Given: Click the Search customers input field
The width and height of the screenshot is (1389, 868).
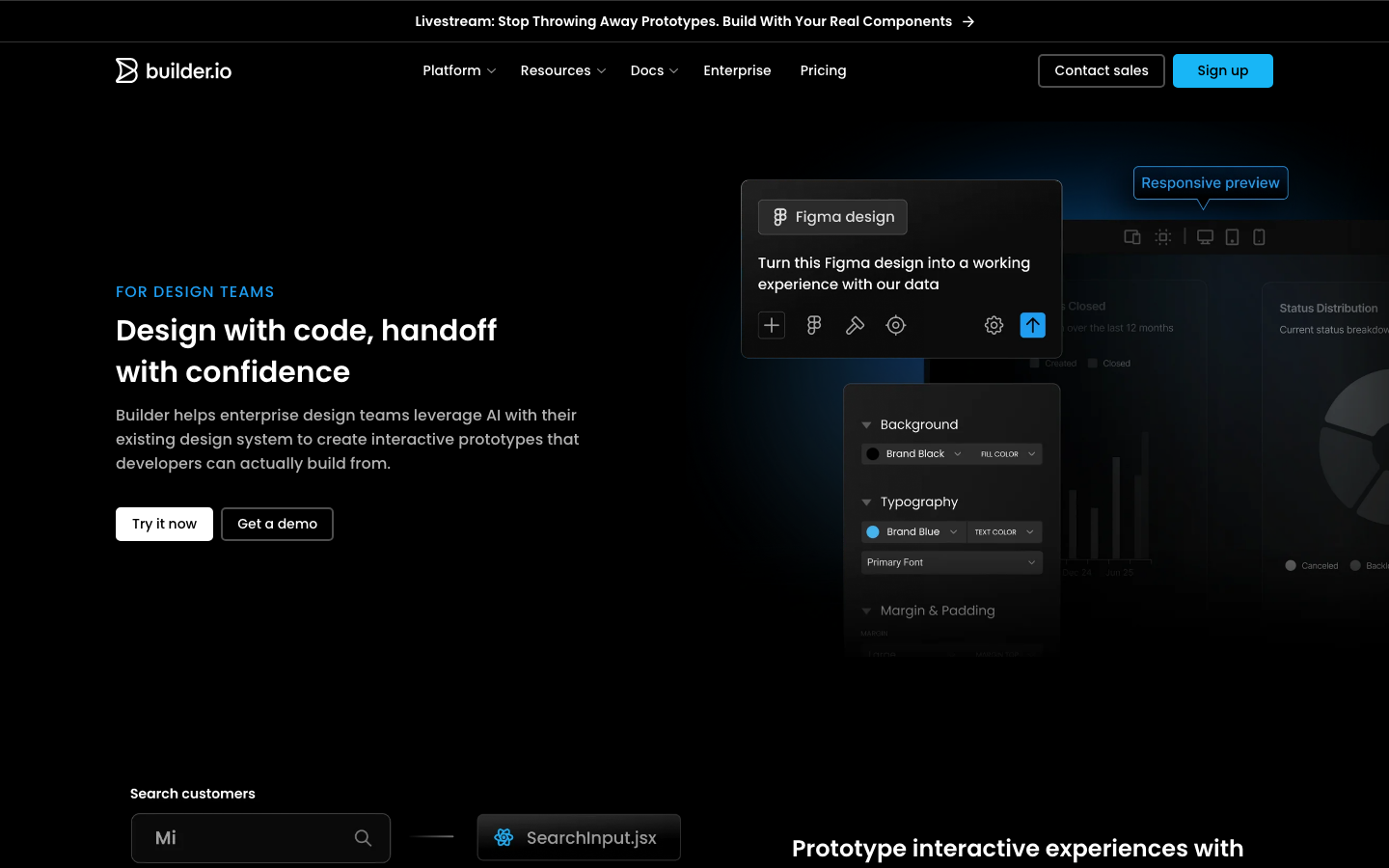Looking at the screenshot, I should [x=260, y=838].
